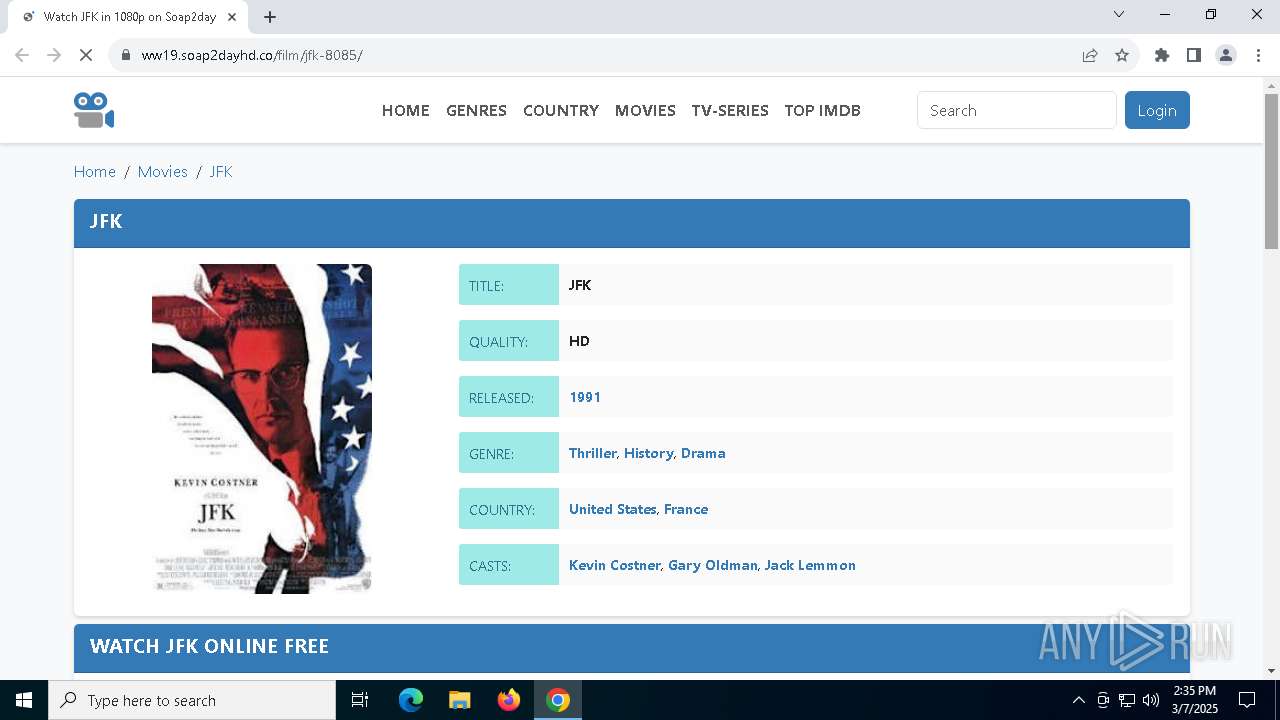The image size is (1280, 720).
Task: Click scrollbar down arrow
Action: [x=1271, y=671]
